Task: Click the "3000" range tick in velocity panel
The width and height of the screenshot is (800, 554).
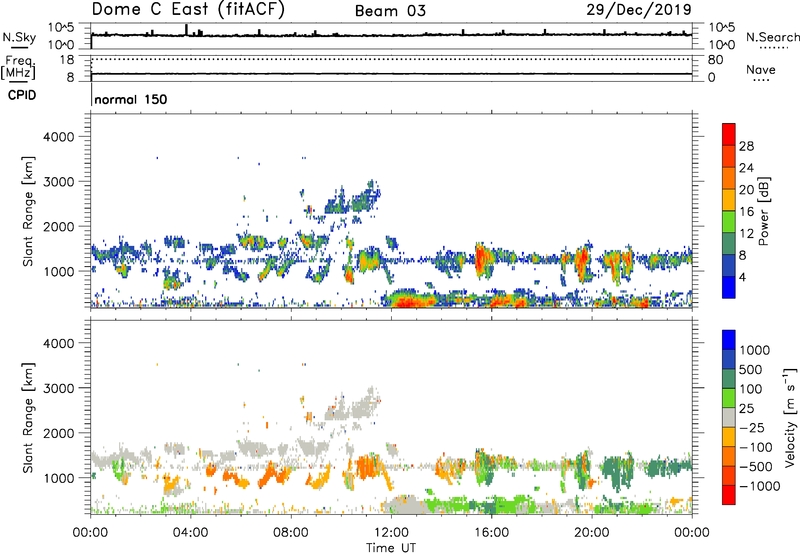Action: click(59, 388)
